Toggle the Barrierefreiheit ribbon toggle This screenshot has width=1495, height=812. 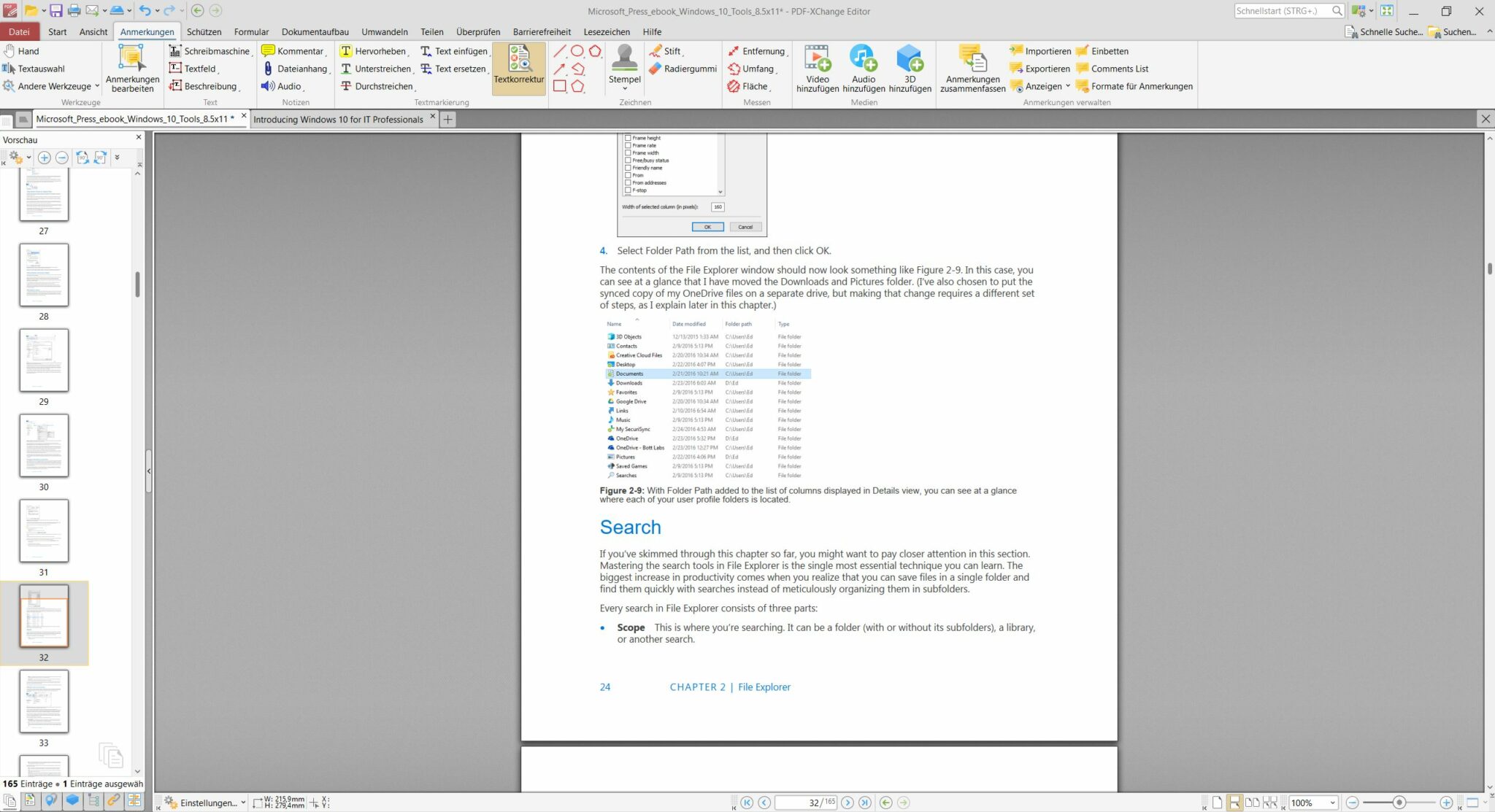click(541, 31)
